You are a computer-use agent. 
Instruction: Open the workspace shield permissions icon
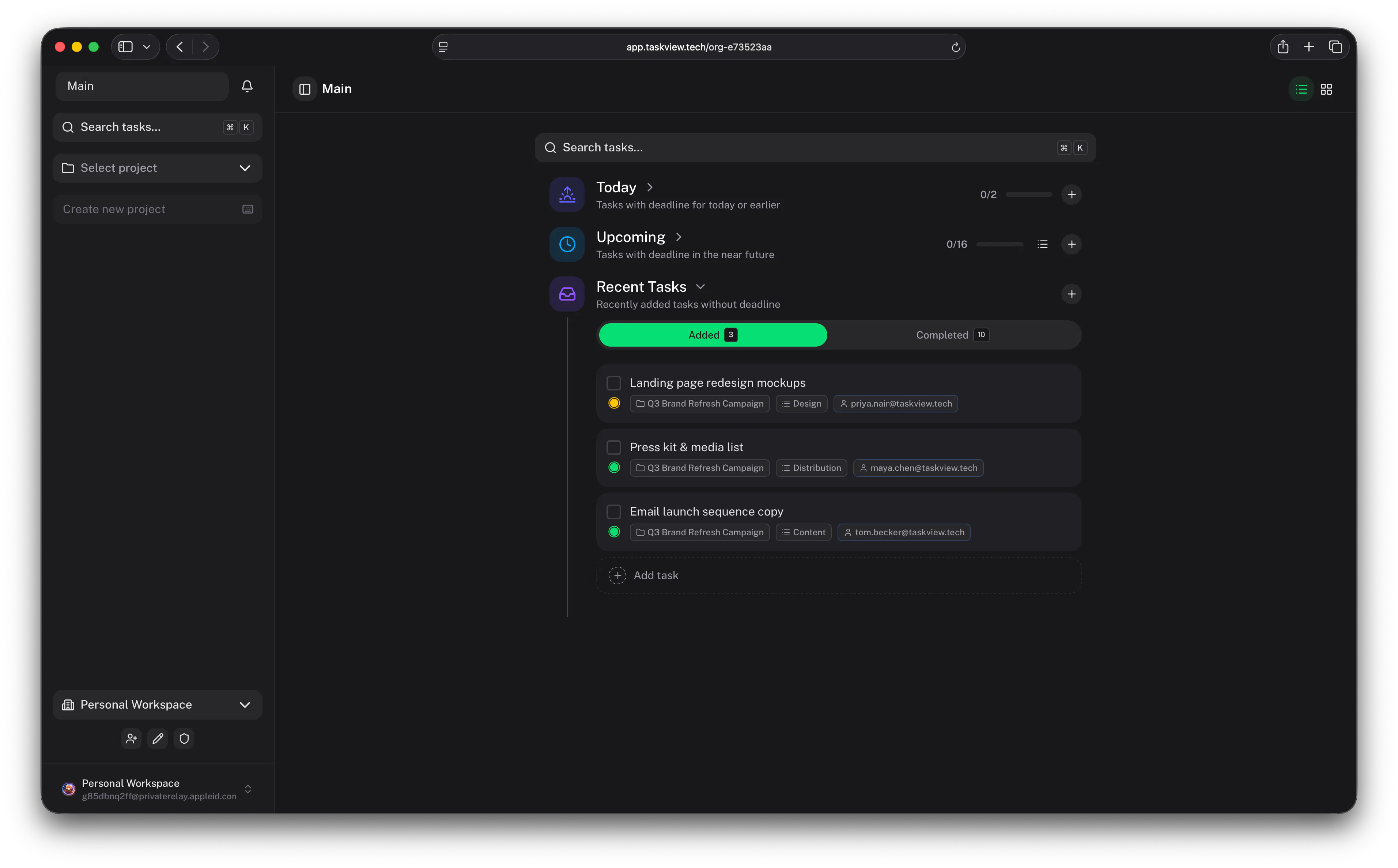184,738
